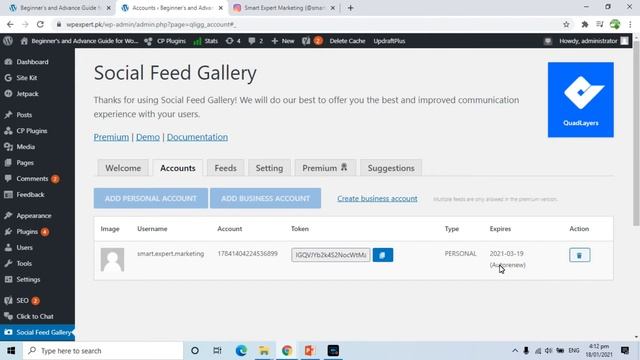Open Pages in sidebar

[x=25, y=163]
